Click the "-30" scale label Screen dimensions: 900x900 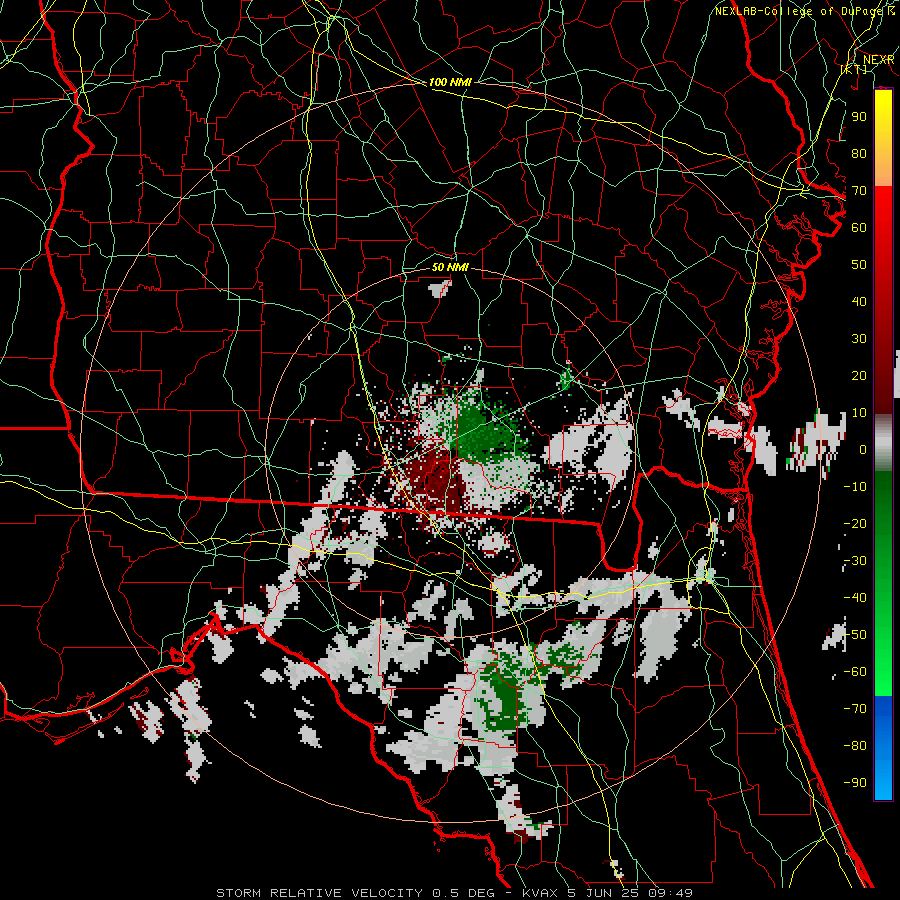(855, 561)
